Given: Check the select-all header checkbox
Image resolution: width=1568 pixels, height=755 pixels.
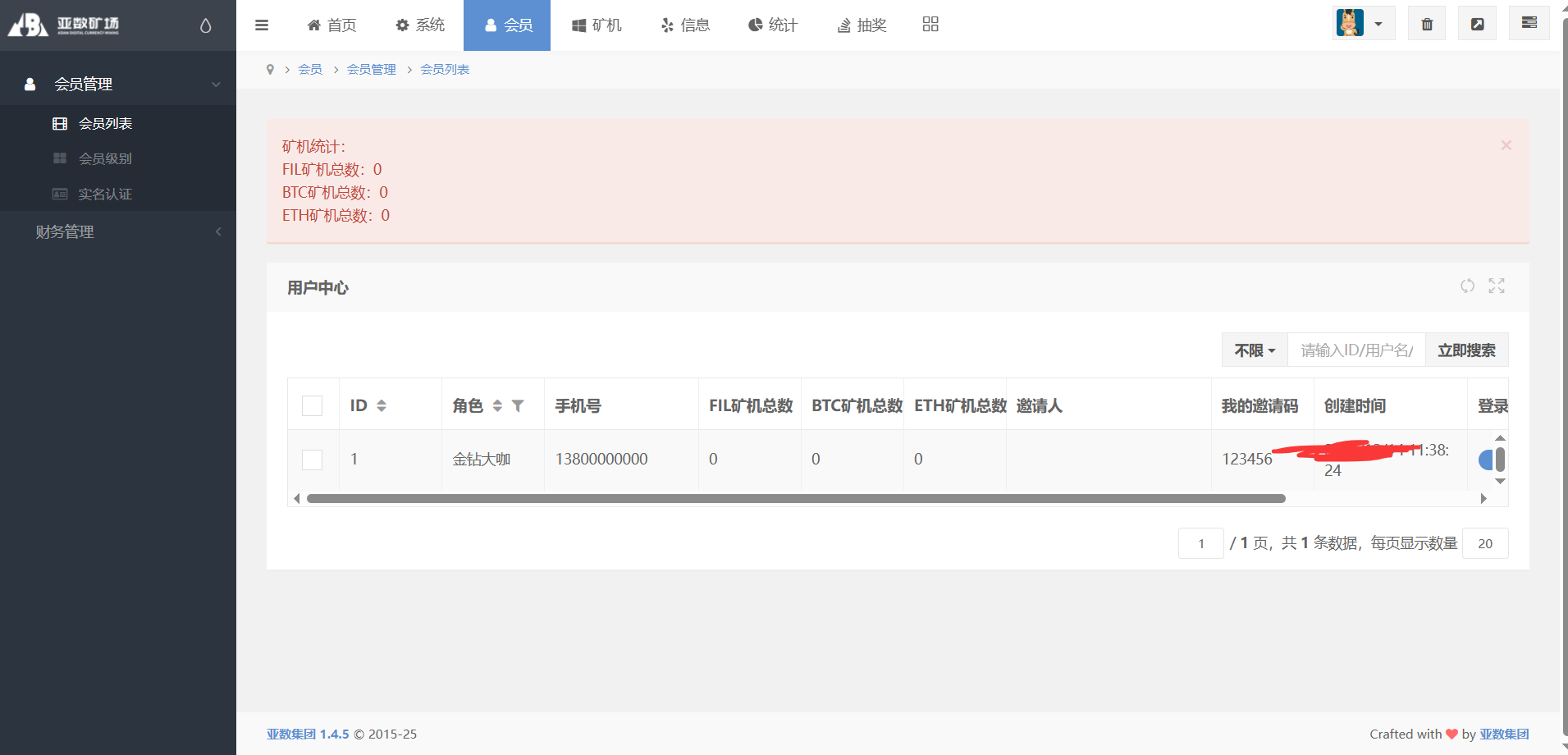Looking at the screenshot, I should pyautogui.click(x=312, y=405).
